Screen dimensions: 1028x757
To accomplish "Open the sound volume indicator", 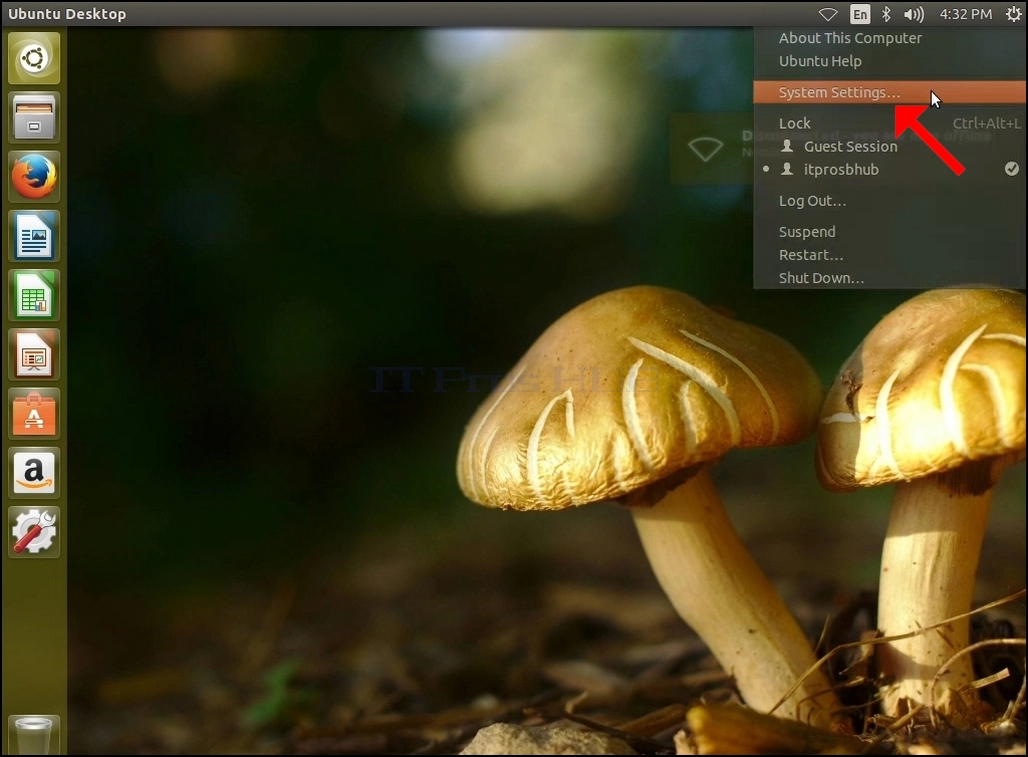I will point(913,14).
